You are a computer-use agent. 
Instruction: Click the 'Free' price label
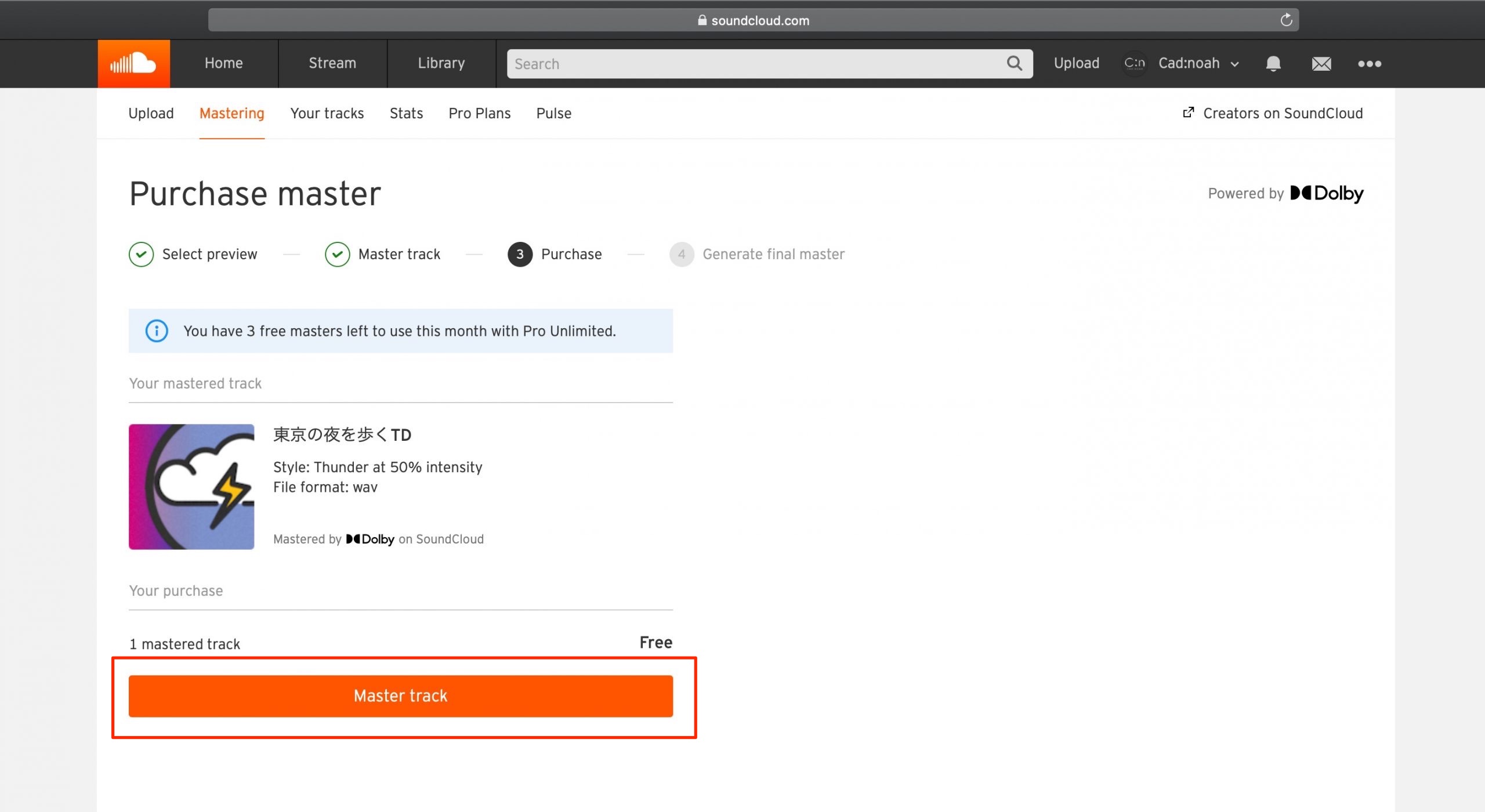655,643
